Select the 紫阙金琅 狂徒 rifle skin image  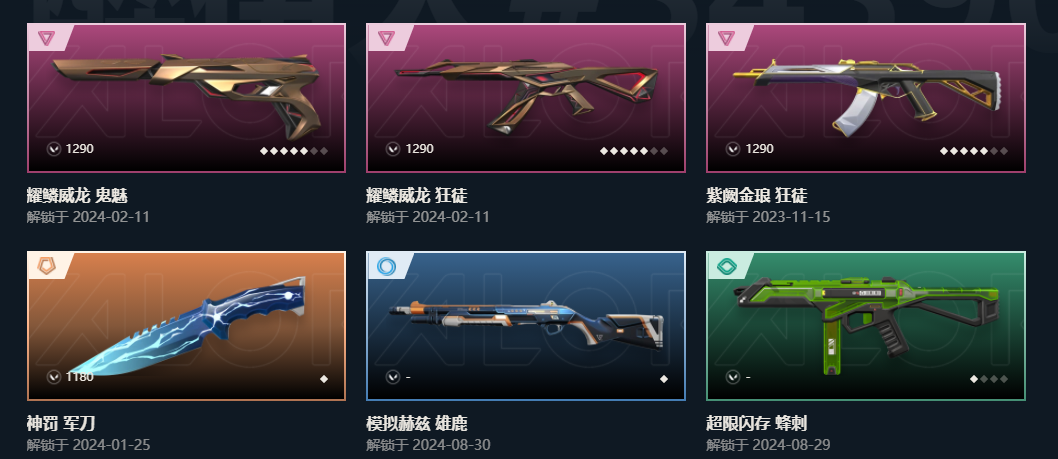866,96
